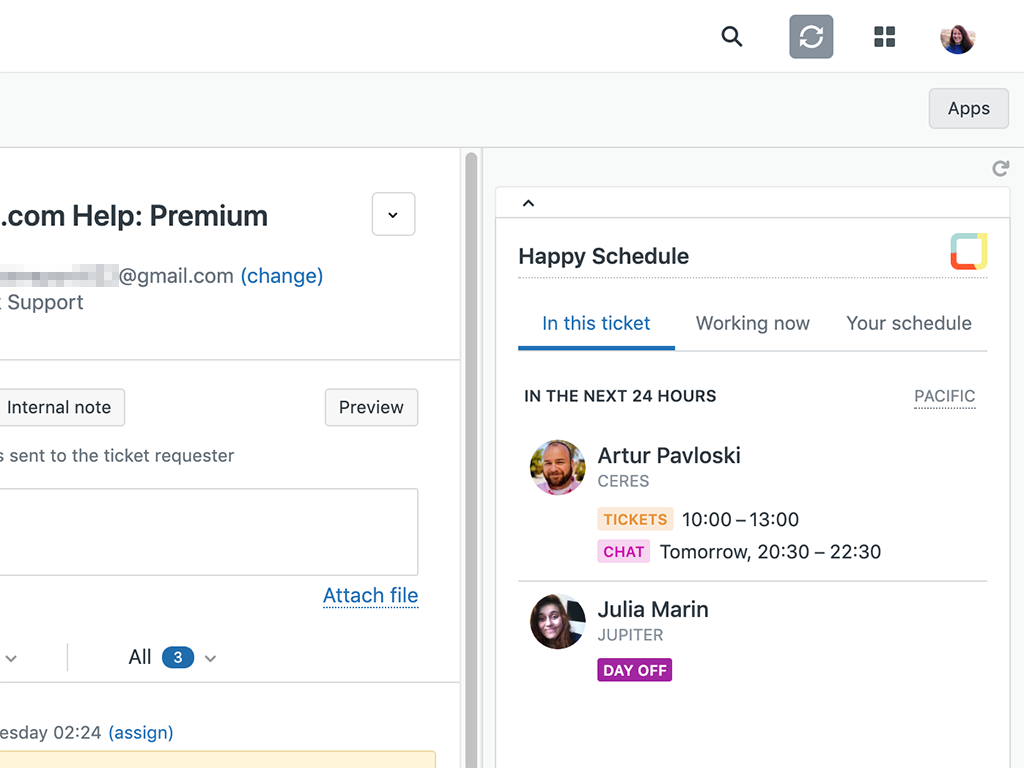Image resolution: width=1024 pixels, height=768 pixels.
Task: Click the (change) requester link
Action: pyautogui.click(x=282, y=276)
